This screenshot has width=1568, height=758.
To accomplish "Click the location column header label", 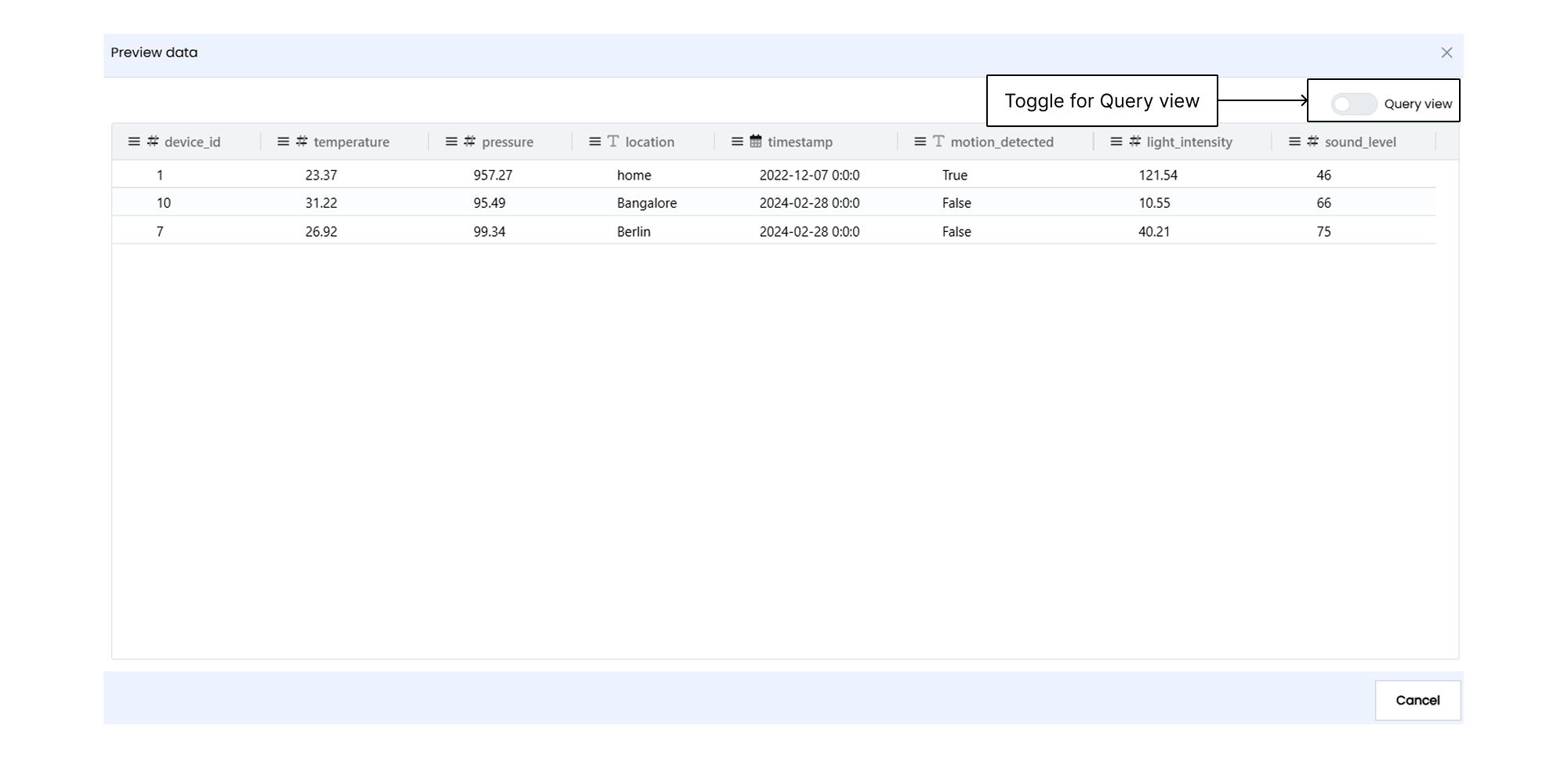I will tap(650, 142).
